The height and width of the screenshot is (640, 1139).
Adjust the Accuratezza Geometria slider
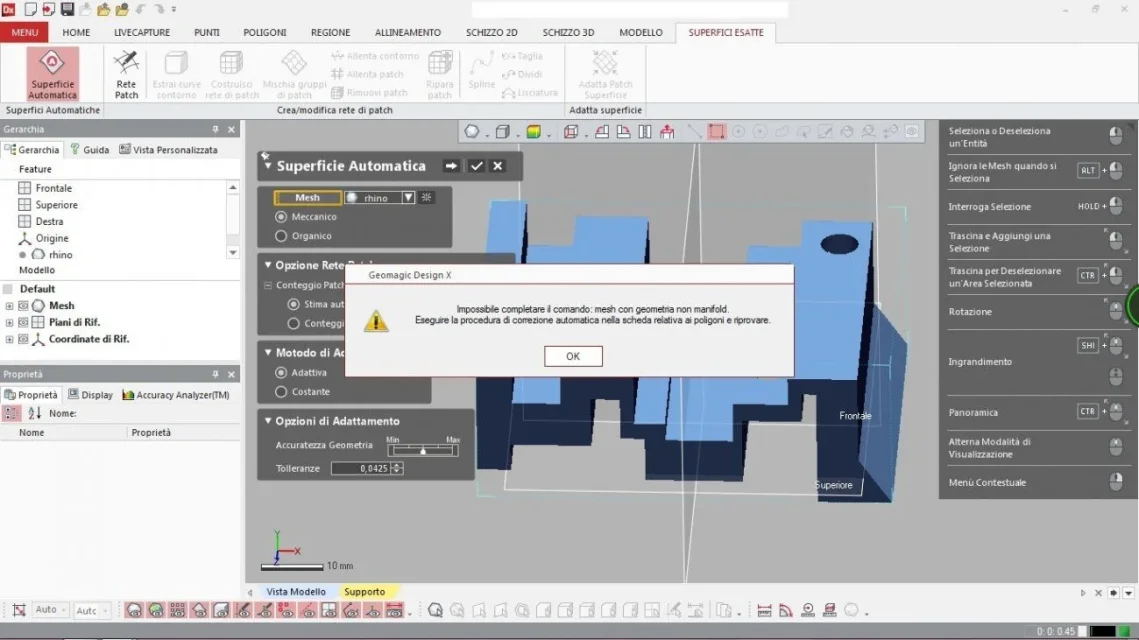coord(423,450)
